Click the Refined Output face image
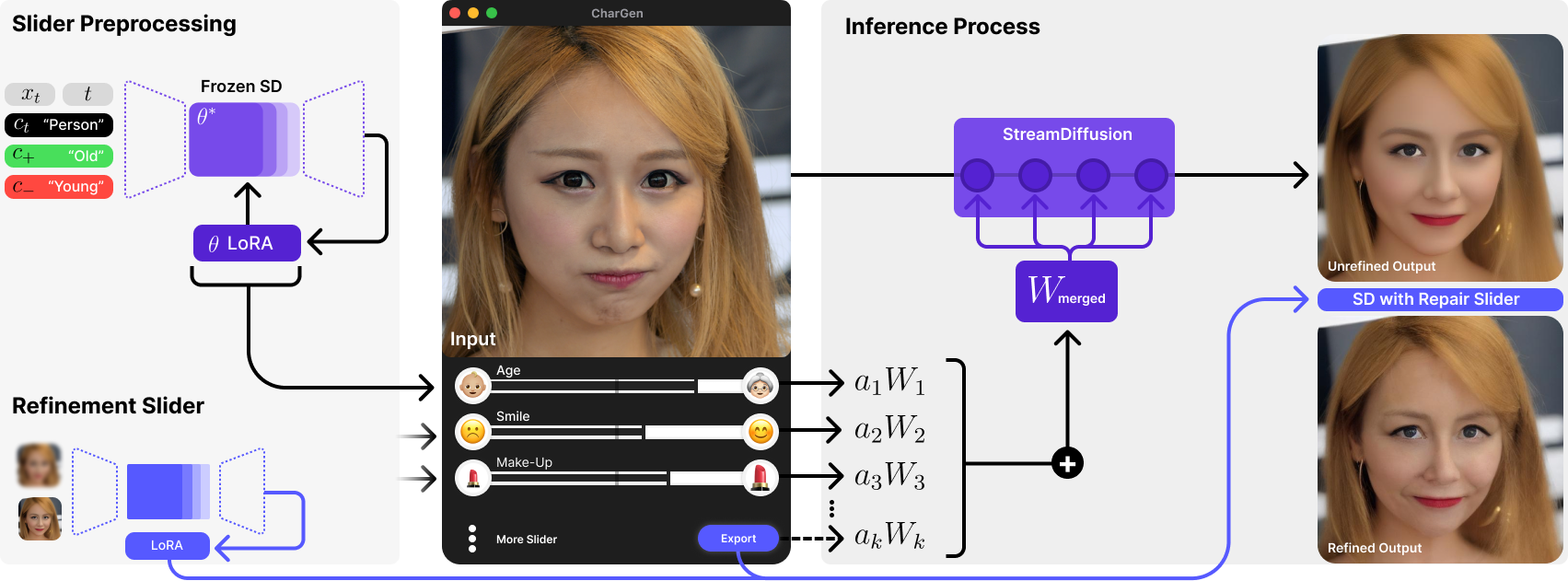1568x581 pixels. (1439, 440)
